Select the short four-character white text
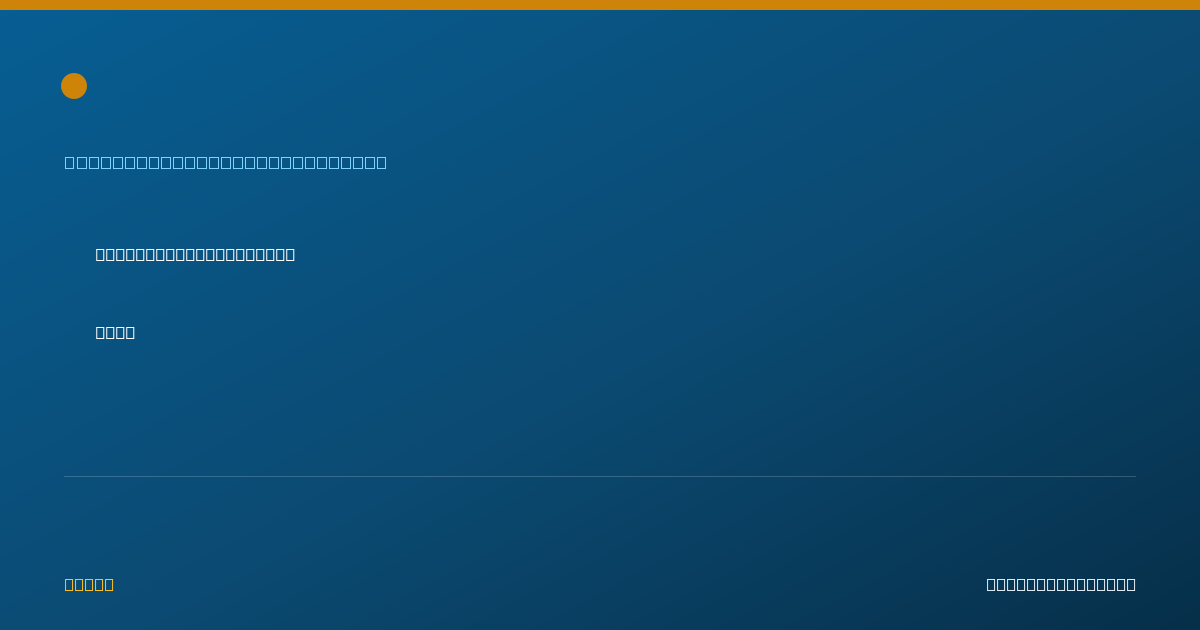The height and width of the screenshot is (630, 1200). pos(115,332)
